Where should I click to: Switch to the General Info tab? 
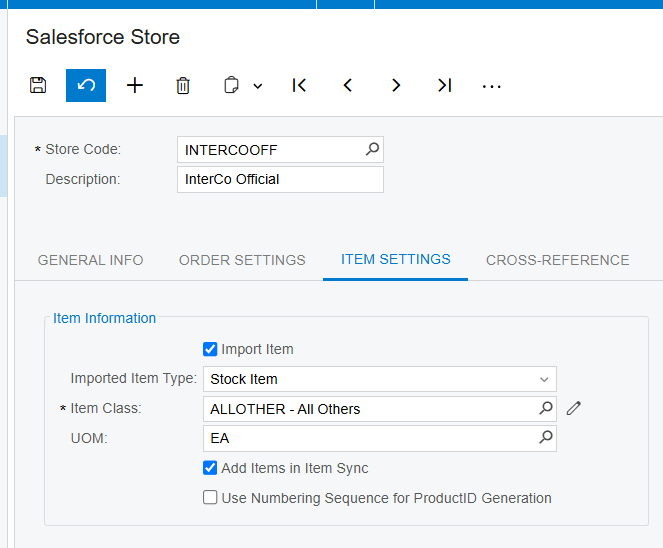tap(90, 260)
